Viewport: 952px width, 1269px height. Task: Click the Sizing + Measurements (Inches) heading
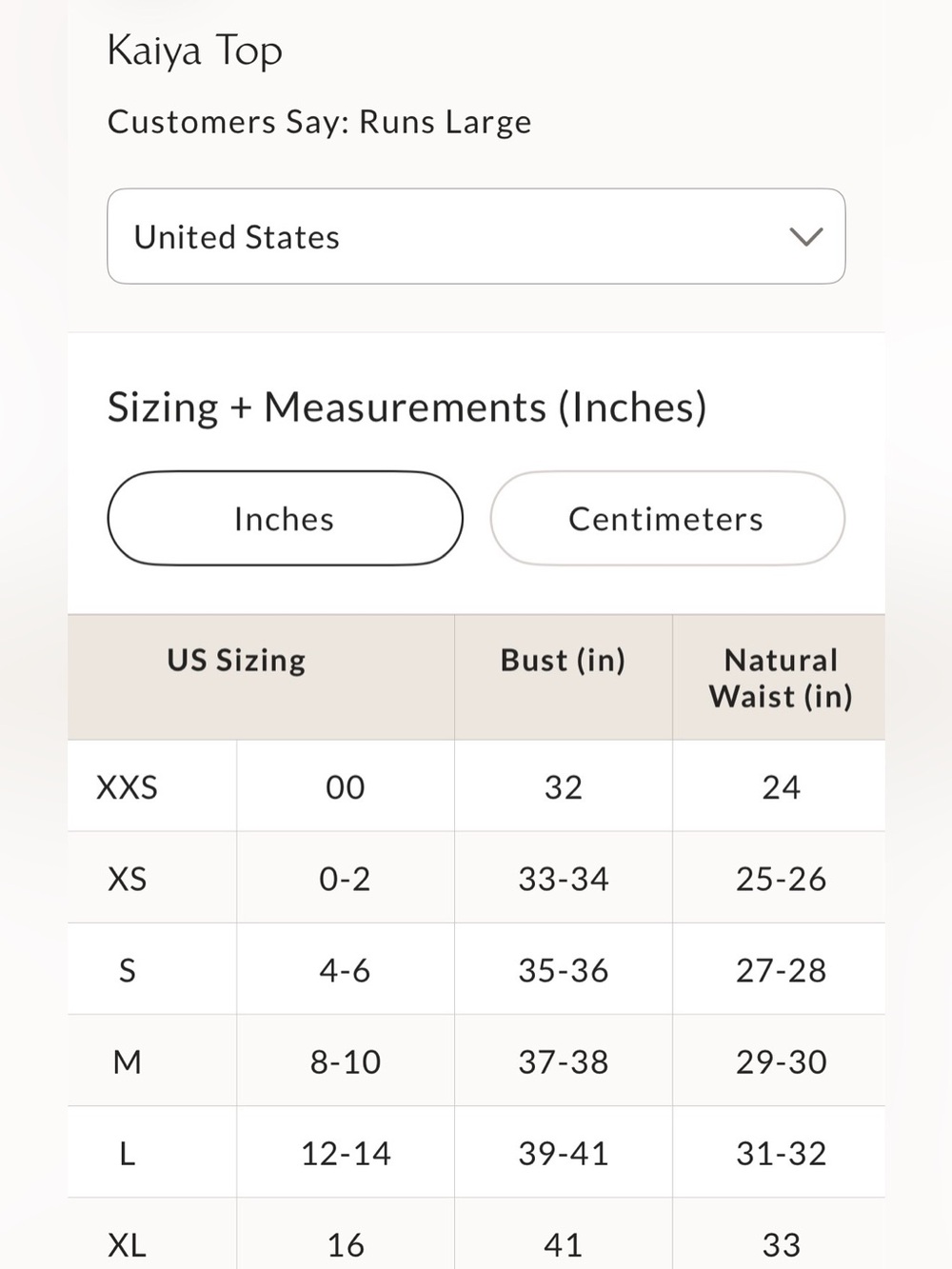(x=407, y=407)
